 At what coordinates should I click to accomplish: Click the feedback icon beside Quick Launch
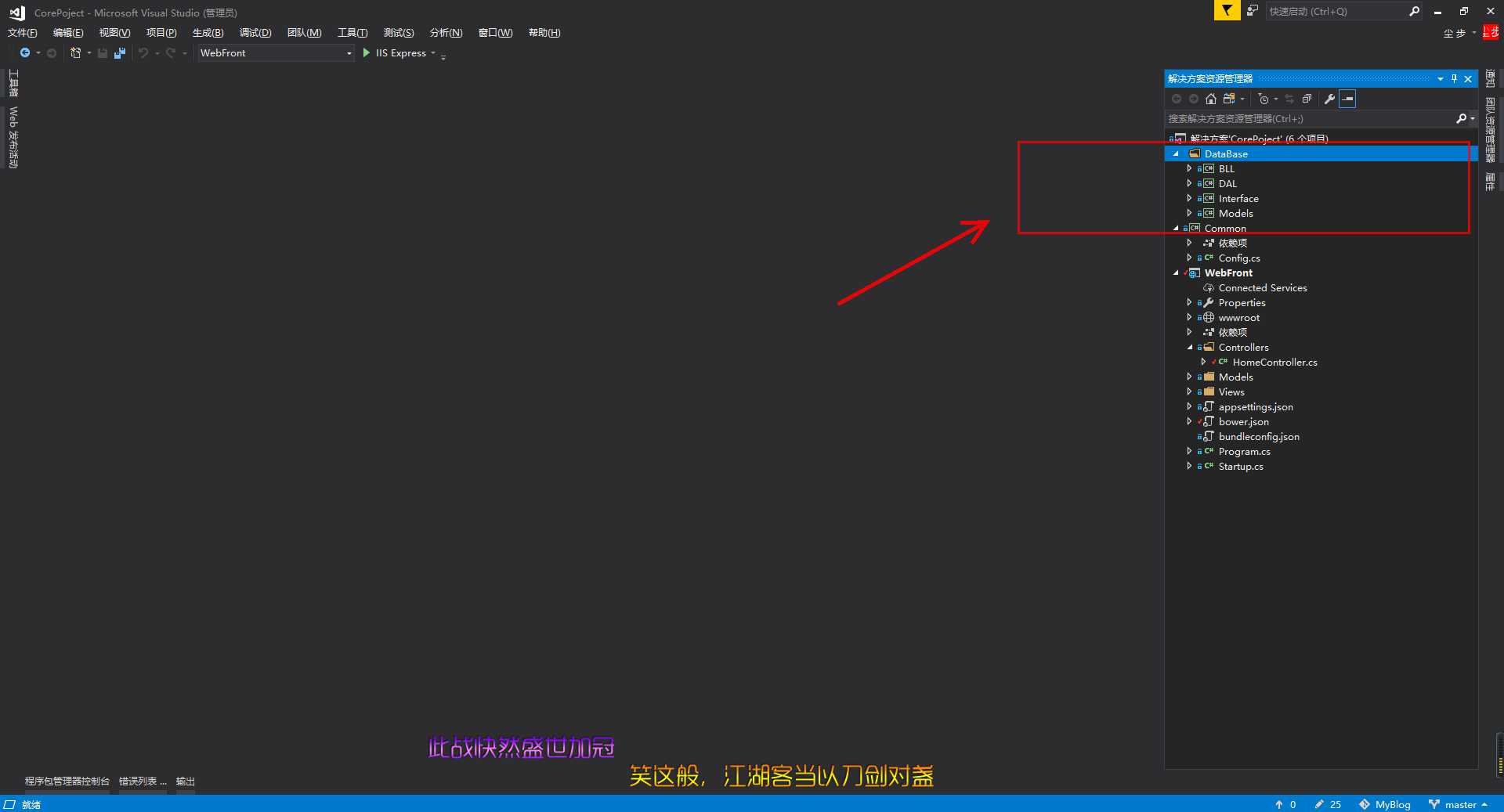click(1253, 11)
